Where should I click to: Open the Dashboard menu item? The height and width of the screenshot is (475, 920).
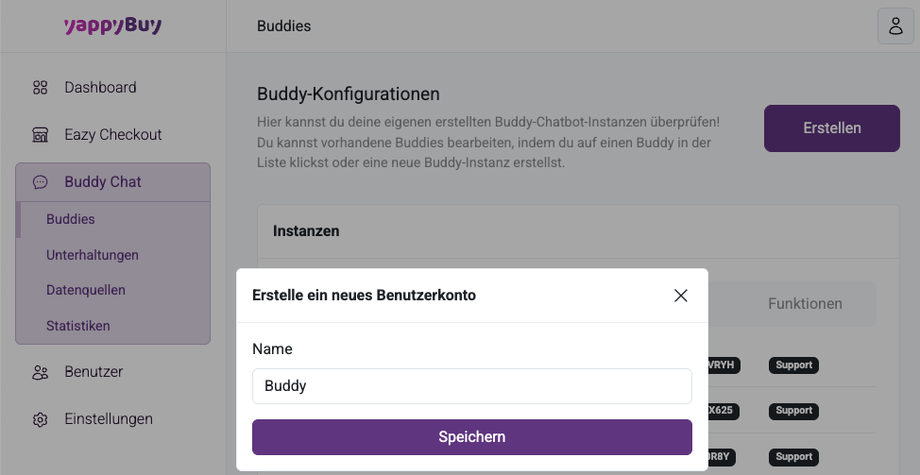[x=100, y=88]
